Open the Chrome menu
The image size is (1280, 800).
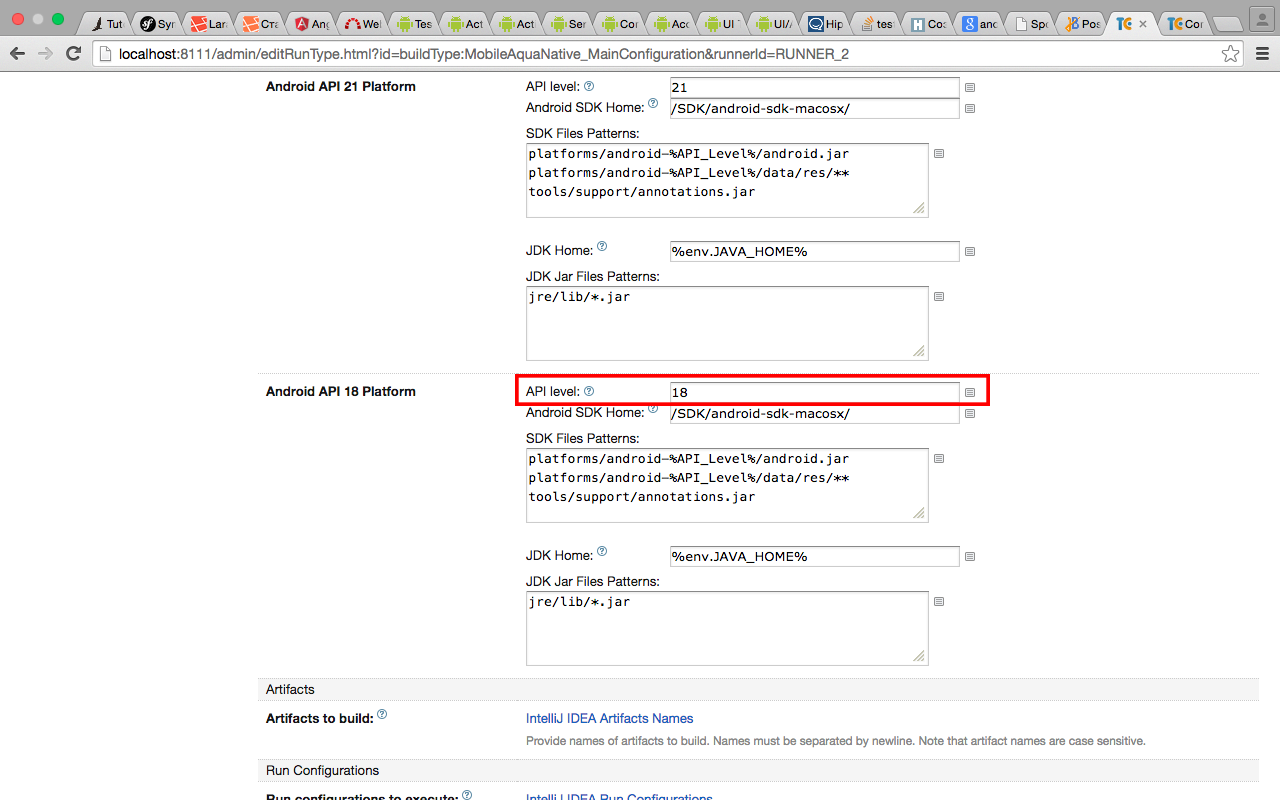(x=1263, y=53)
